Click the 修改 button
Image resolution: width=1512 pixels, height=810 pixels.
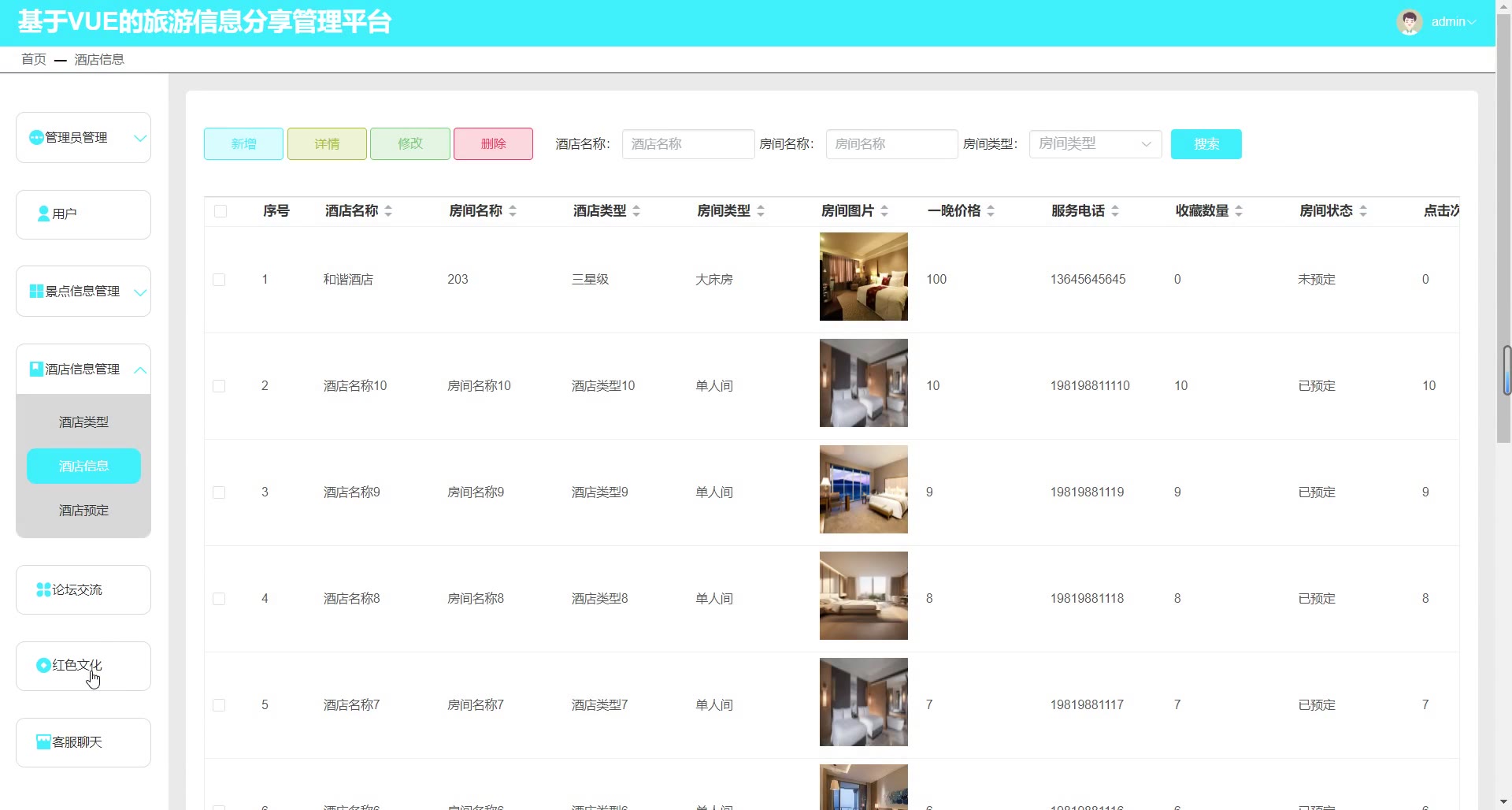[x=410, y=144]
